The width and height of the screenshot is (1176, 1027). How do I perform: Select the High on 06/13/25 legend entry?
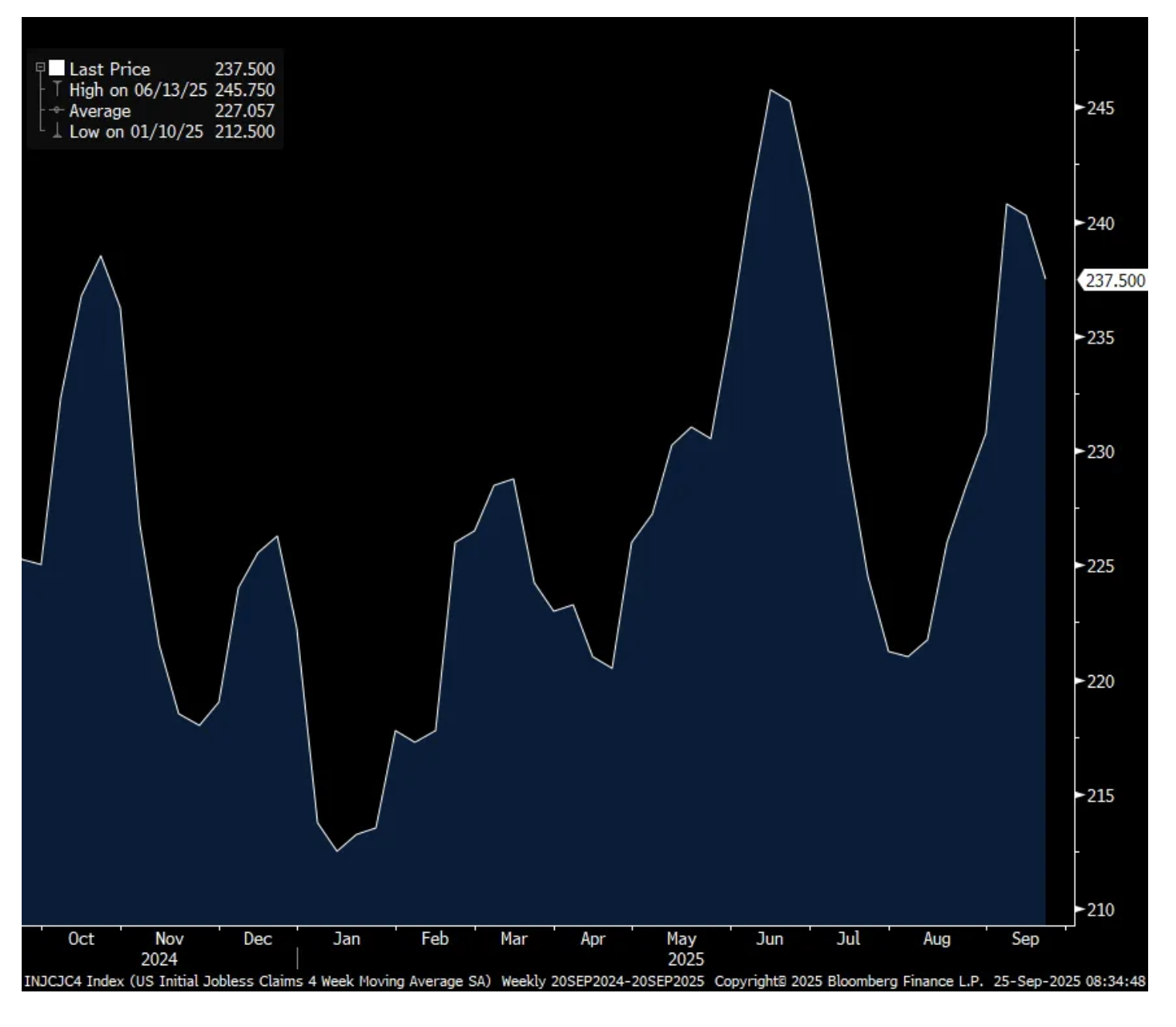point(138,90)
